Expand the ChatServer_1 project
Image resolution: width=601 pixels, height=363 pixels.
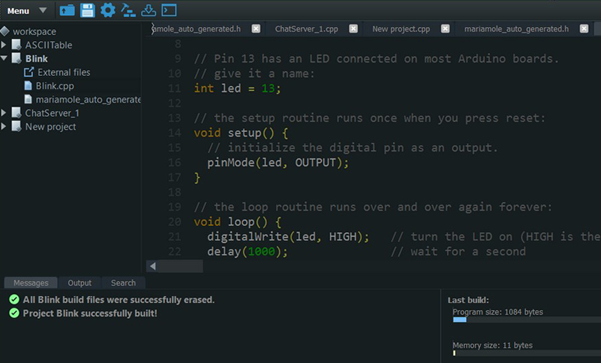[3, 113]
